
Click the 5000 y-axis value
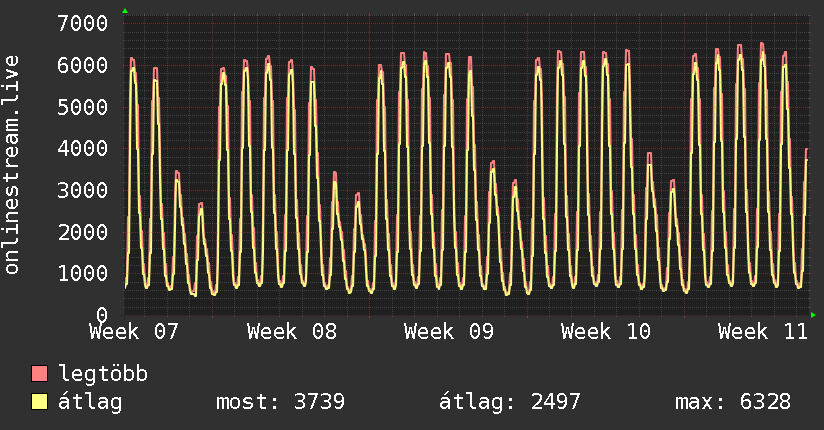click(83, 107)
